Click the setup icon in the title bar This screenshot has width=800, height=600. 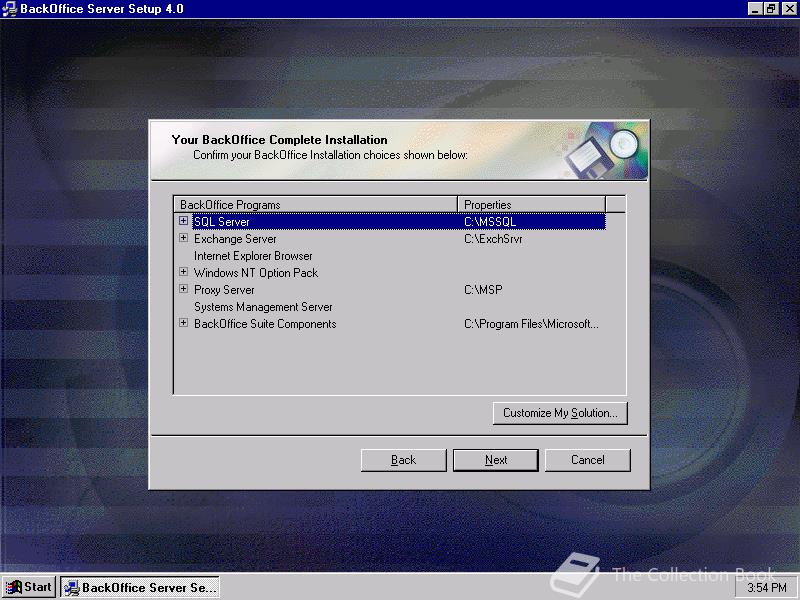[9, 9]
